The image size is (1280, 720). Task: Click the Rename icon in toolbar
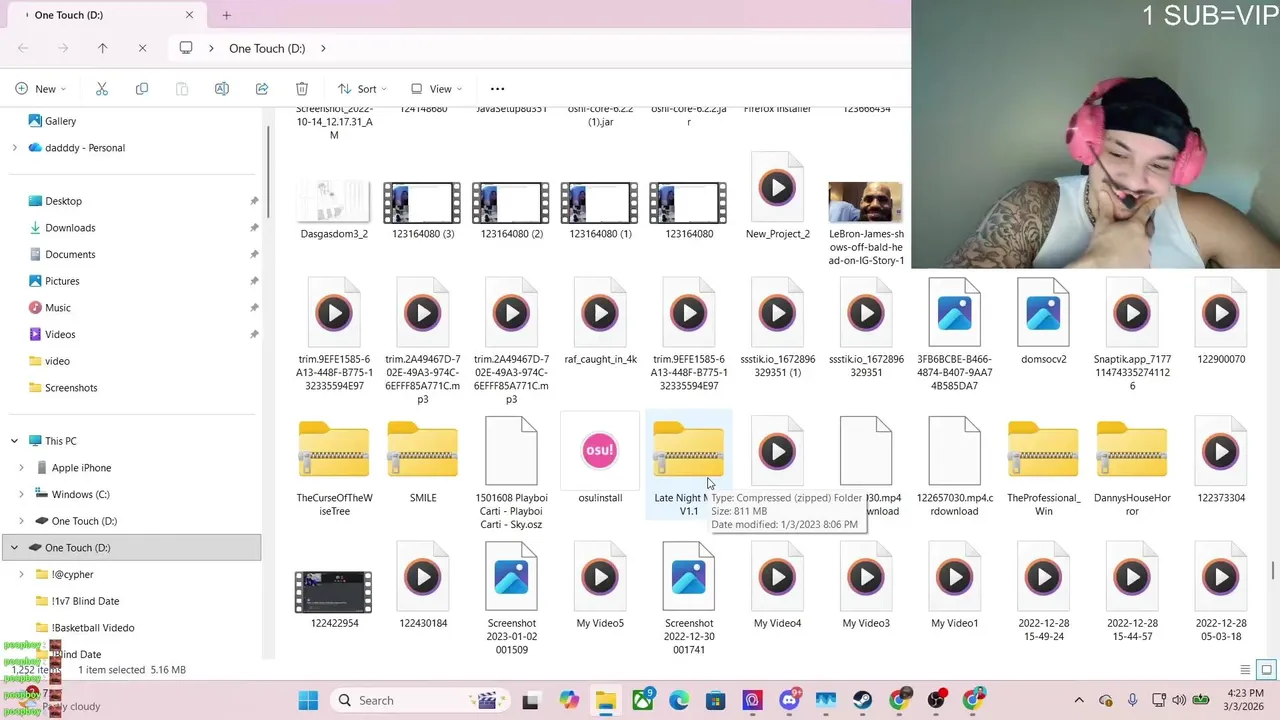click(x=222, y=89)
